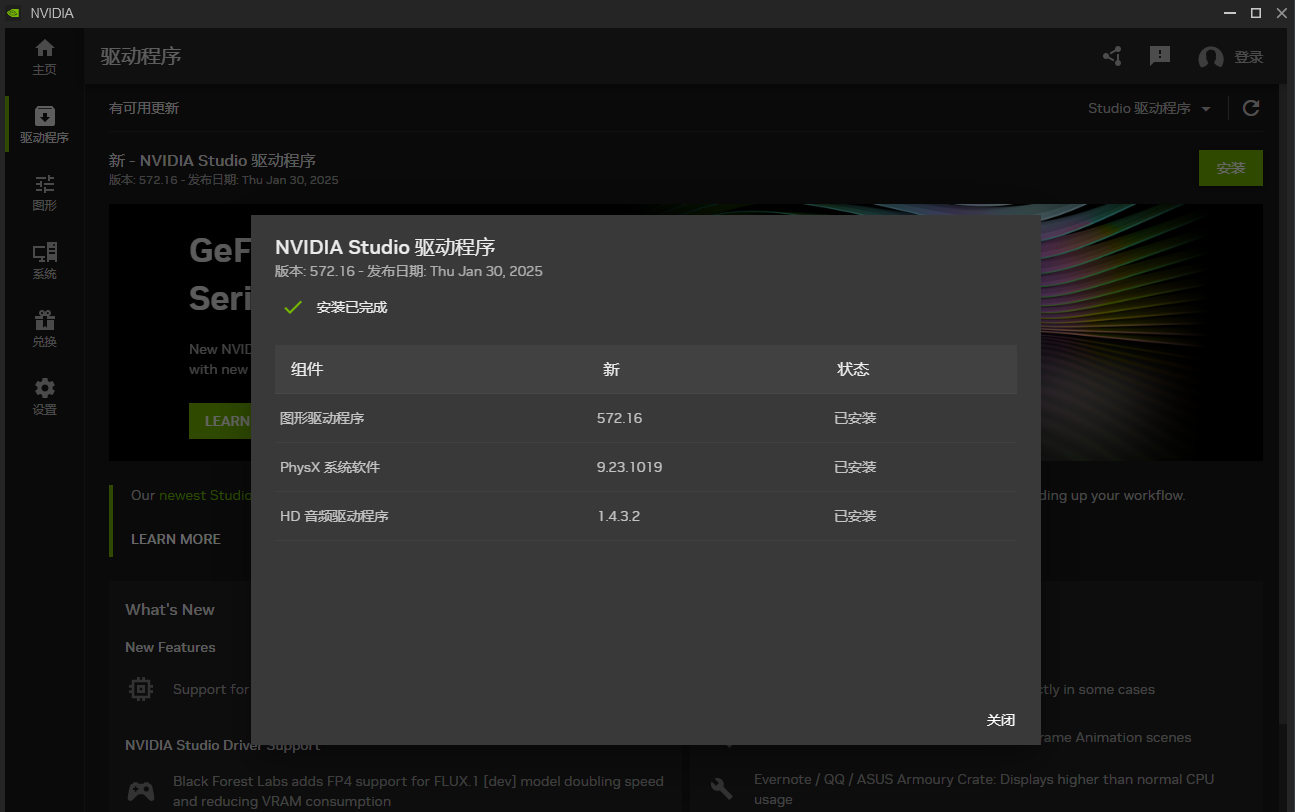Click version value 572.16 in table

coord(619,418)
